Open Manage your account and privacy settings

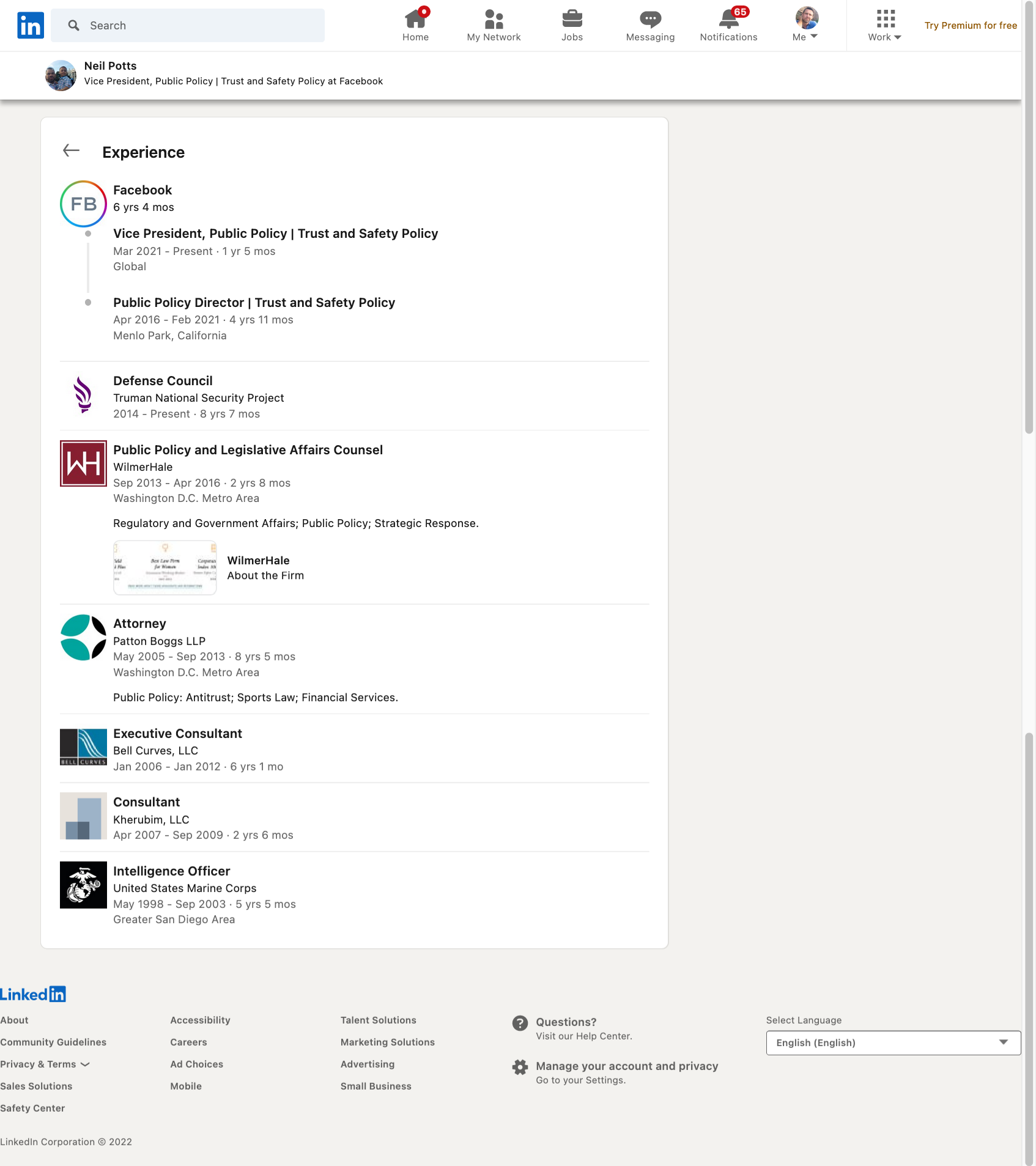[x=626, y=1066]
